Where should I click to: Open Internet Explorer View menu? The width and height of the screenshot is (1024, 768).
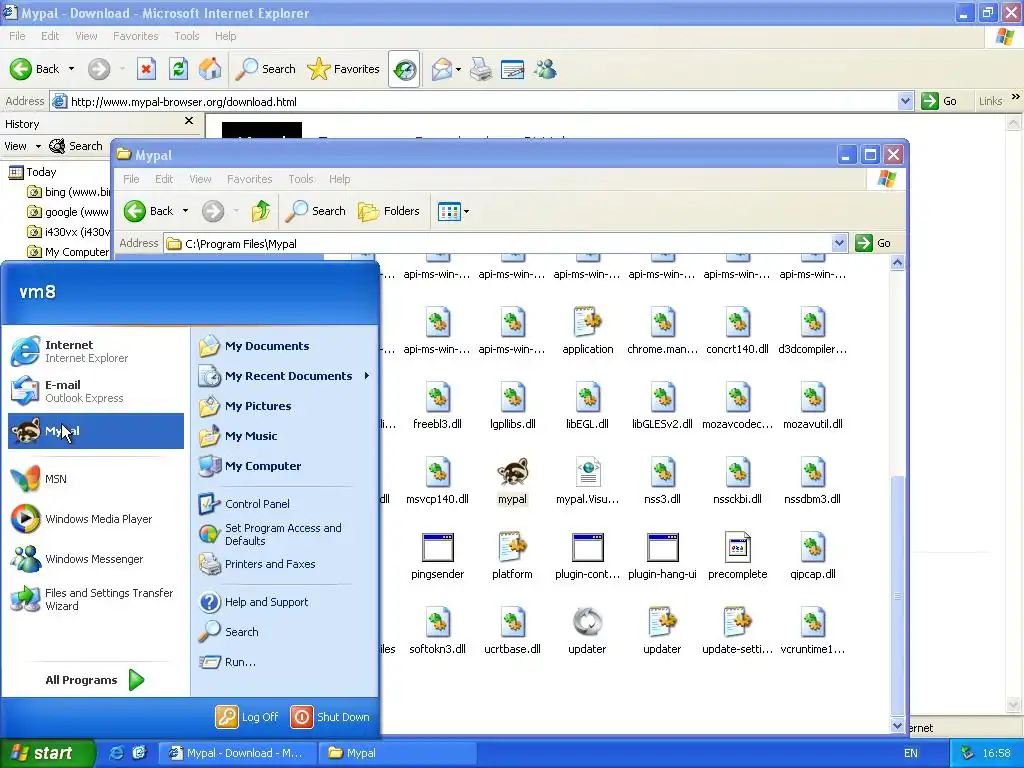(x=86, y=36)
